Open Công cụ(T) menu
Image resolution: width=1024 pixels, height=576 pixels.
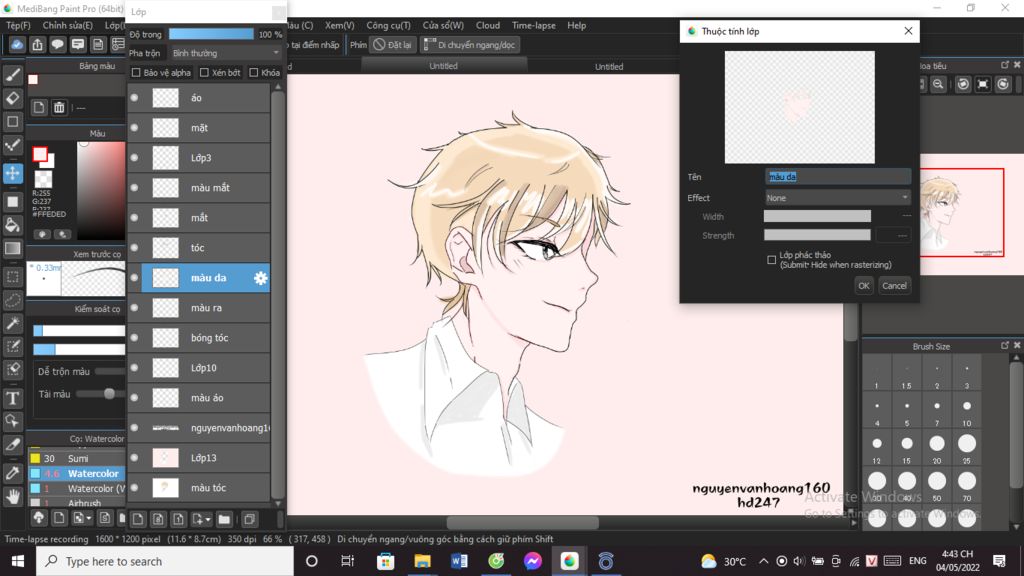point(388,25)
